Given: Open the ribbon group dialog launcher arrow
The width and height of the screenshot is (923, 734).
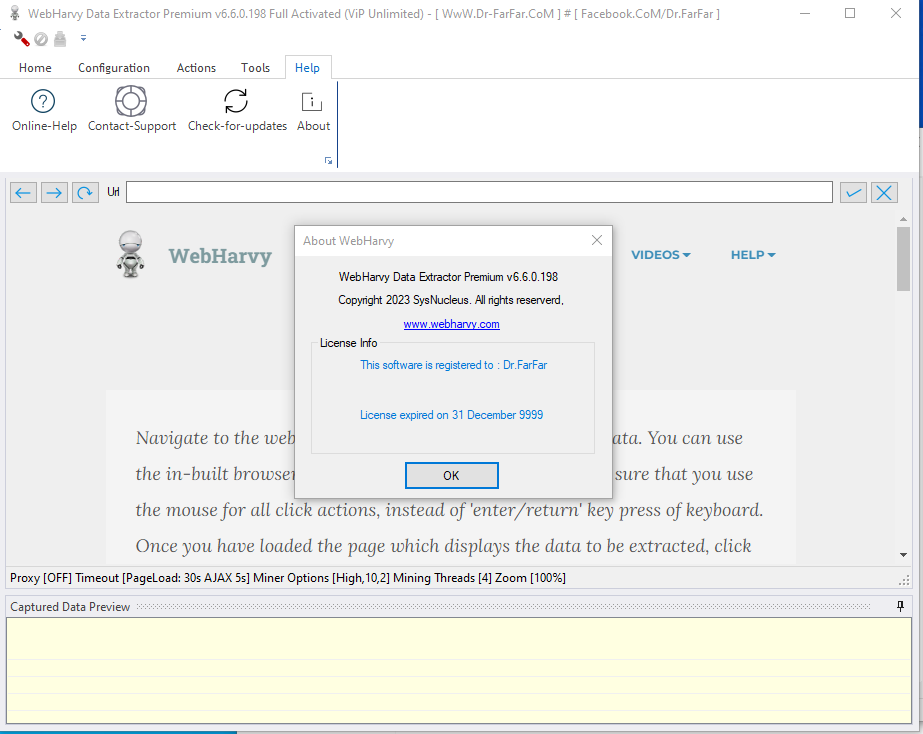Looking at the screenshot, I should point(328,161).
